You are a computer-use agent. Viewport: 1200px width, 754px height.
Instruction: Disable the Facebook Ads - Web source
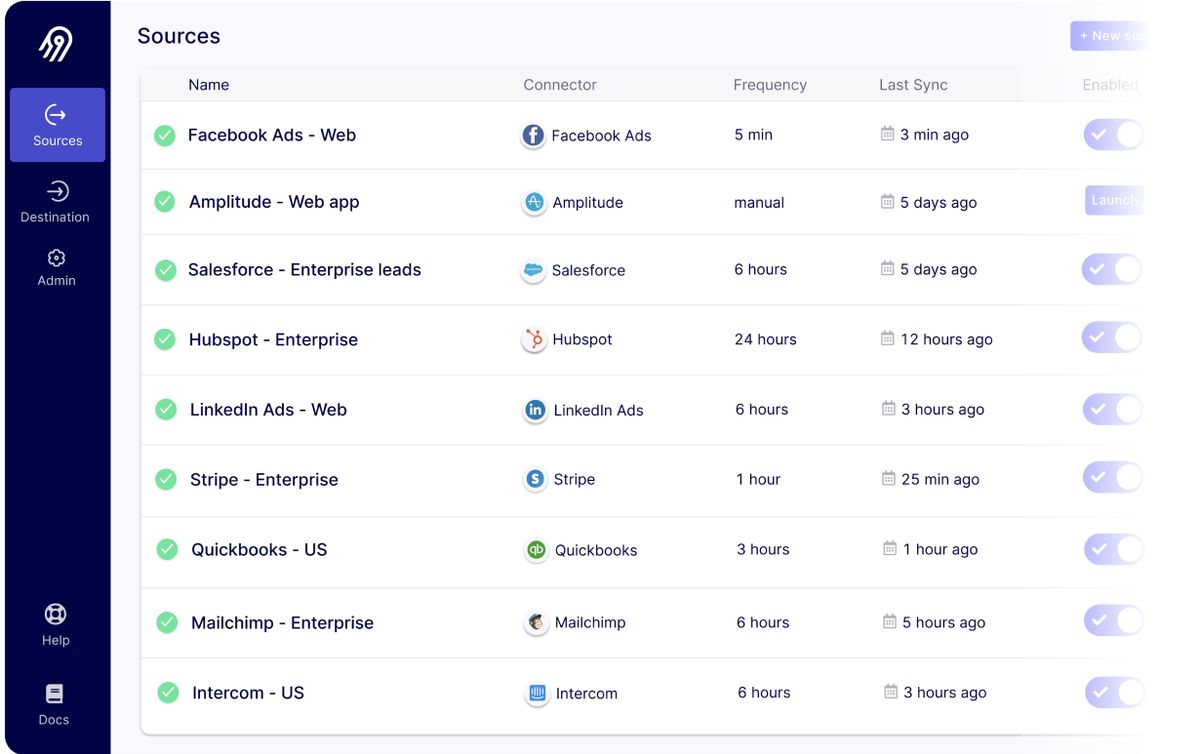tap(1112, 134)
